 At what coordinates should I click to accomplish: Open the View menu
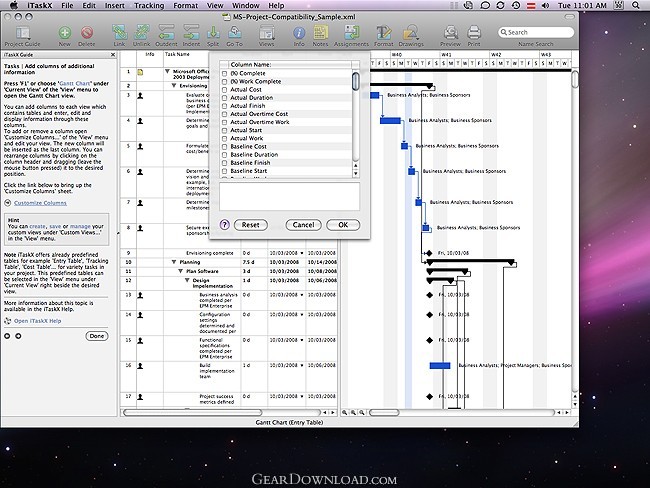coord(215,5)
